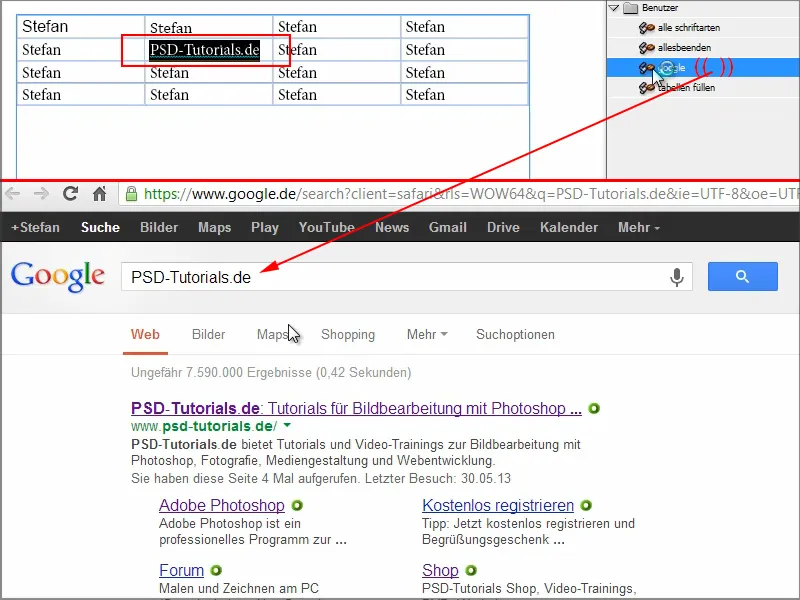Click the green circle next to Adobe Photoshop
Image resolution: width=800 pixels, height=600 pixels.
pyautogui.click(x=297, y=505)
